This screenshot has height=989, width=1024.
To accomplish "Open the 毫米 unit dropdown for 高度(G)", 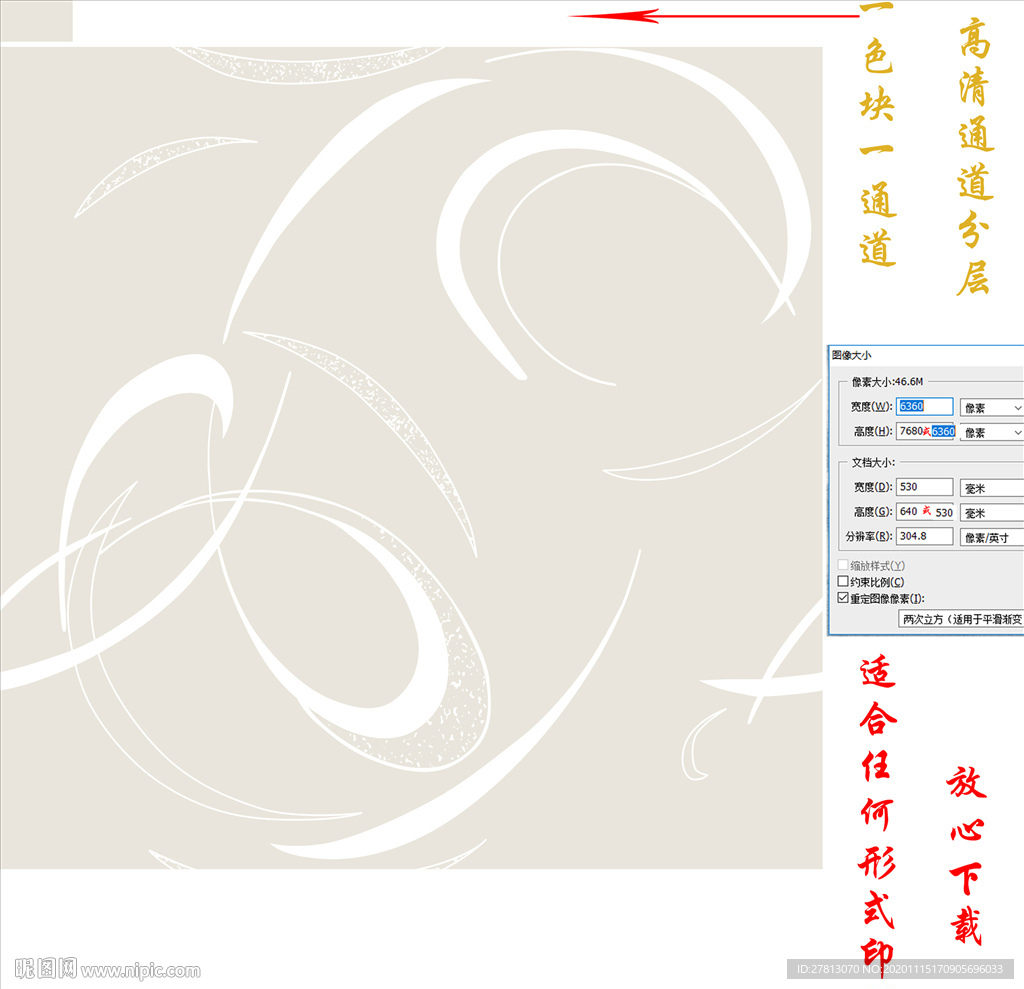I will pyautogui.click(x=991, y=513).
